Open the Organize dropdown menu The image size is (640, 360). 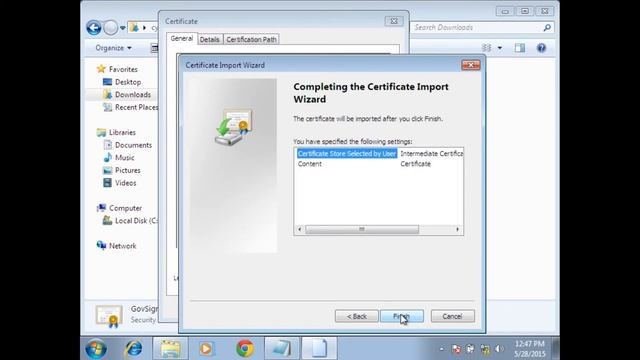pyautogui.click(x=113, y=48)
